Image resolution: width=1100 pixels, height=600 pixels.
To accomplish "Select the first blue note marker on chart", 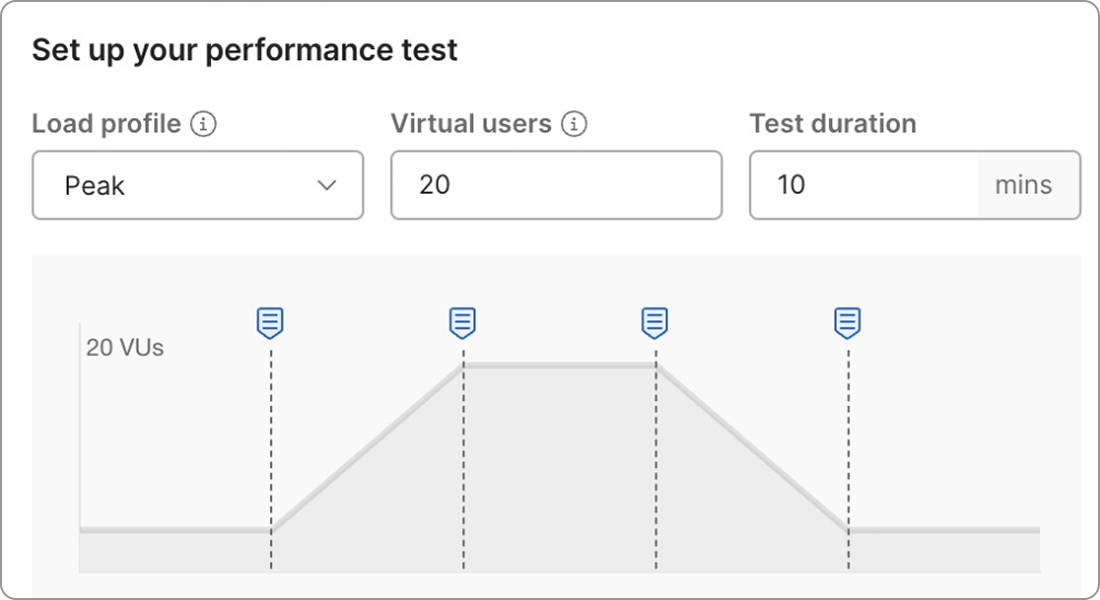I will point(270,323).
